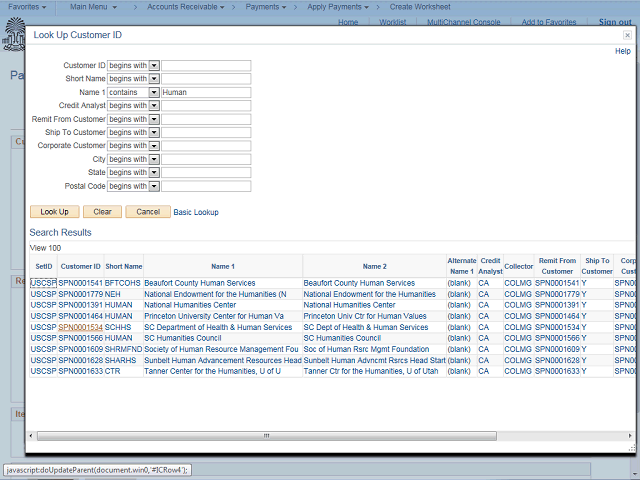Screen dimensions: 640x480
Task: Open City operator dropdown
Action: tap(154, 159)
